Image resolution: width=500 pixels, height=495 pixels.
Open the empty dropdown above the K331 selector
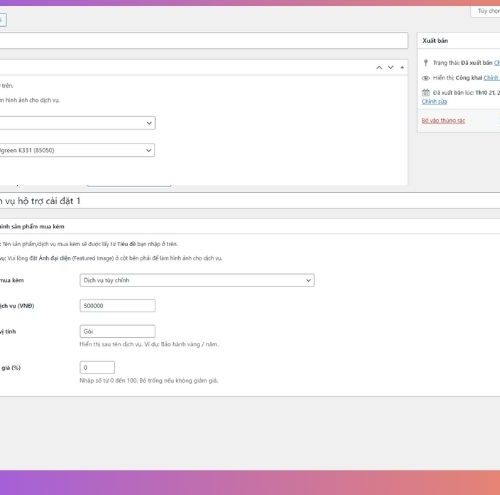(x=77, y=123)
